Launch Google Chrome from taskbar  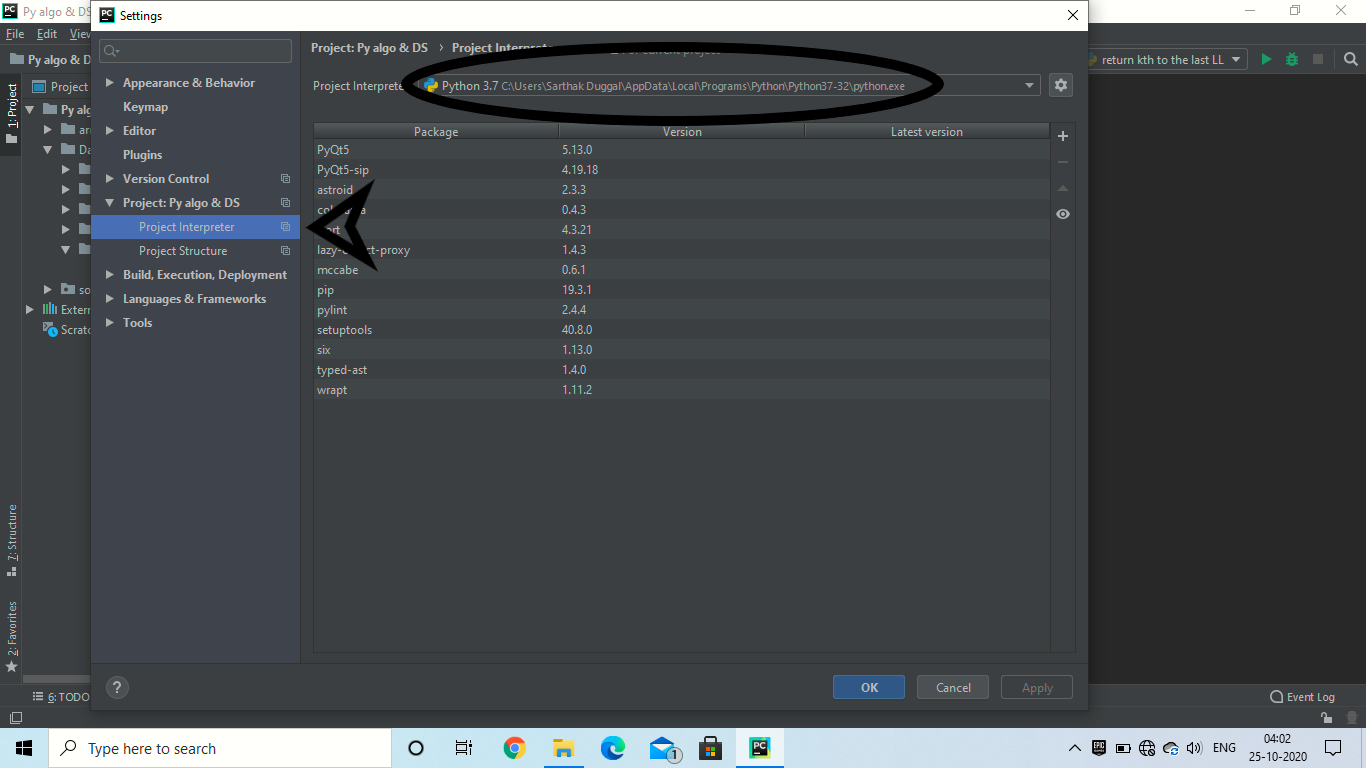514,748
